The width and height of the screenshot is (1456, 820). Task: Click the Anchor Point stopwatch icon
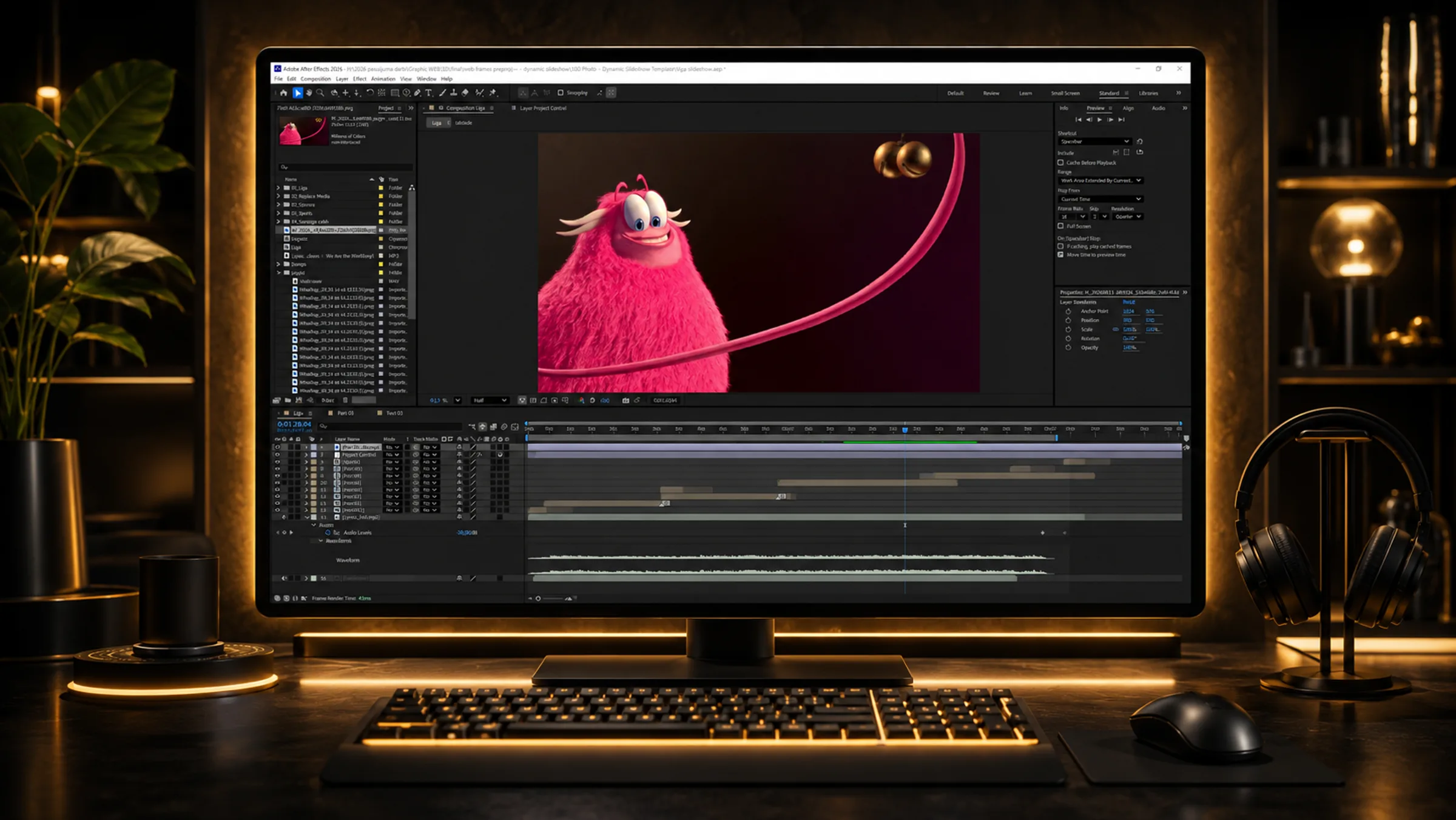click(x=1068, y=311)
